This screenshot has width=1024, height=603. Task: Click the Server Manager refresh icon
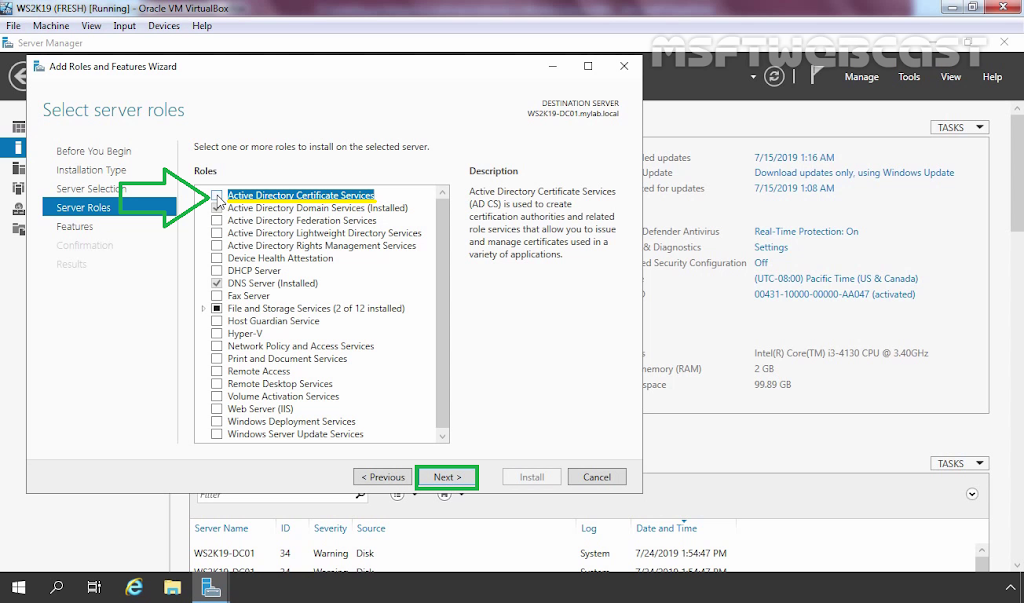pyautogui.click(x=774, y=76)
